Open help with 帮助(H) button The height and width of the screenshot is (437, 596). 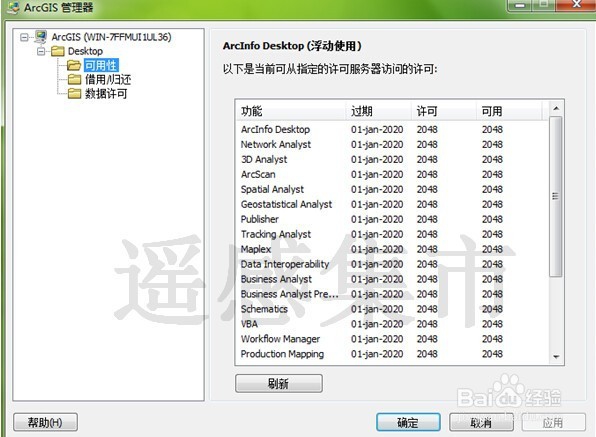45,422
